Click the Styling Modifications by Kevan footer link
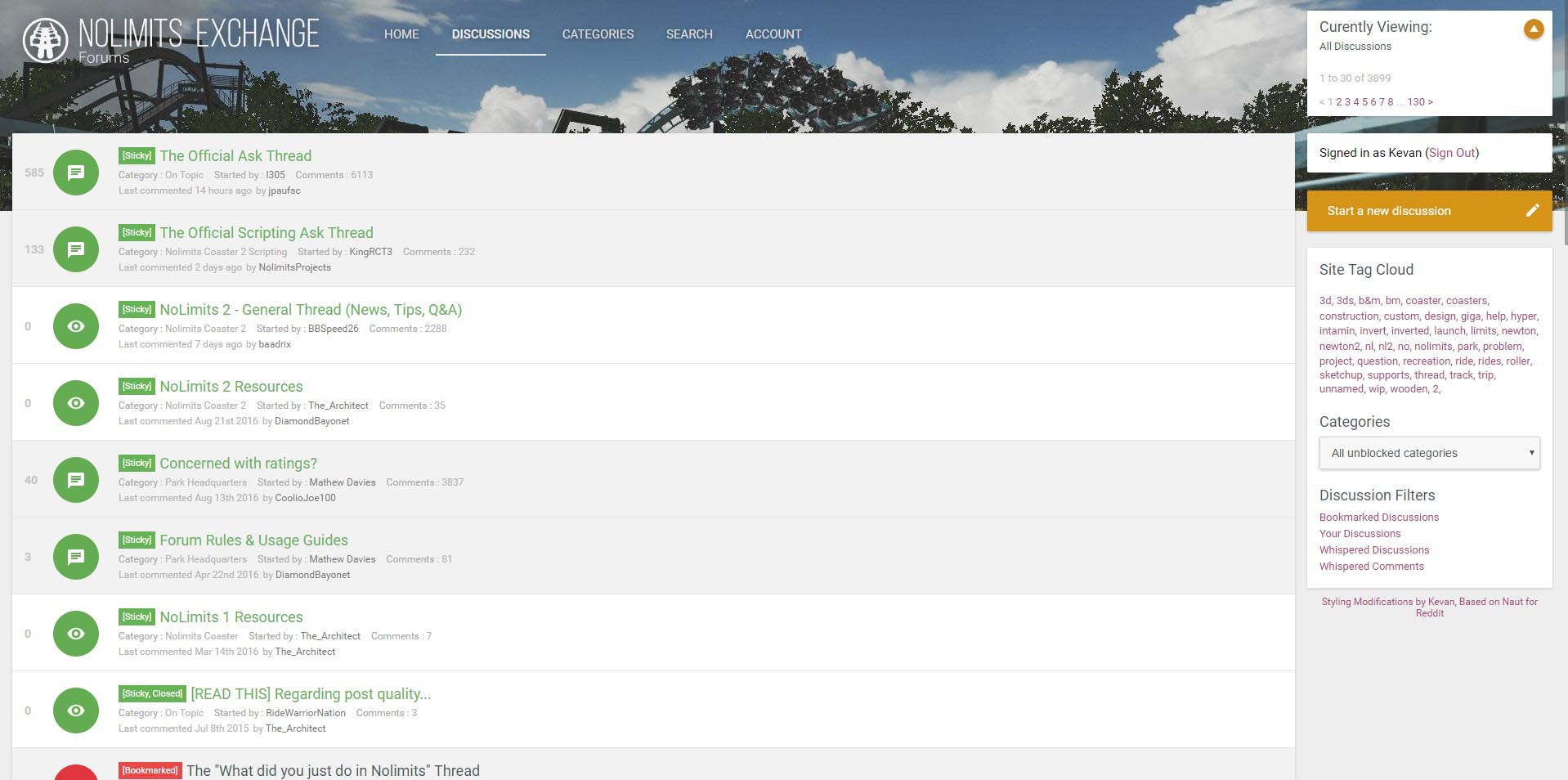The height and width of the screenshot is (780, 1568). (1429, 607)
